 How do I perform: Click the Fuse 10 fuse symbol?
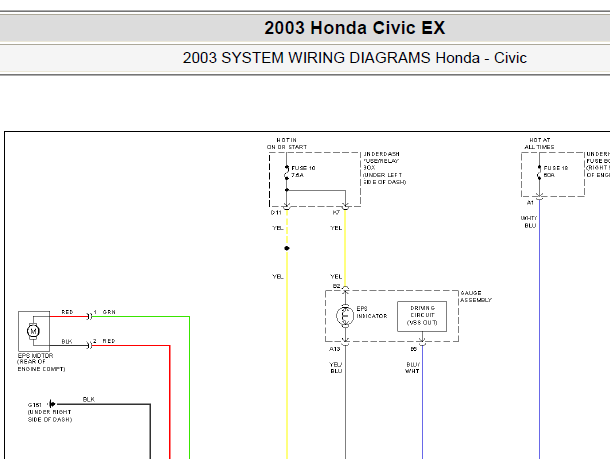(287, 173)
